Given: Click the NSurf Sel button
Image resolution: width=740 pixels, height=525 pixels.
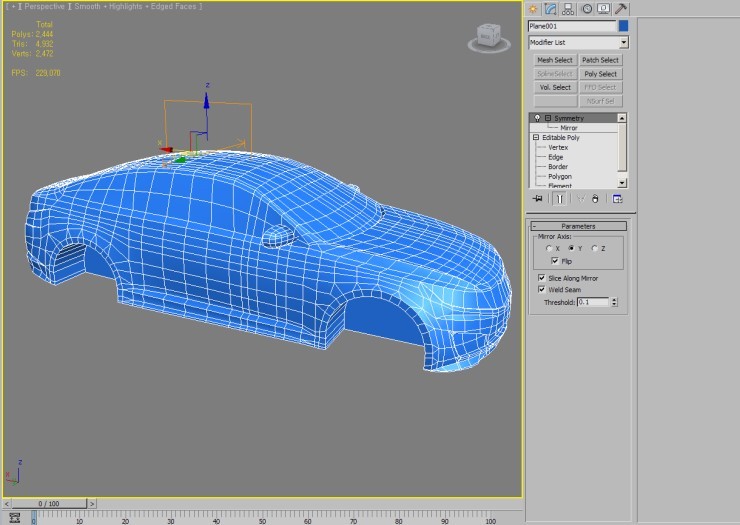Looking at the screenshot, I should coord(600,102).
